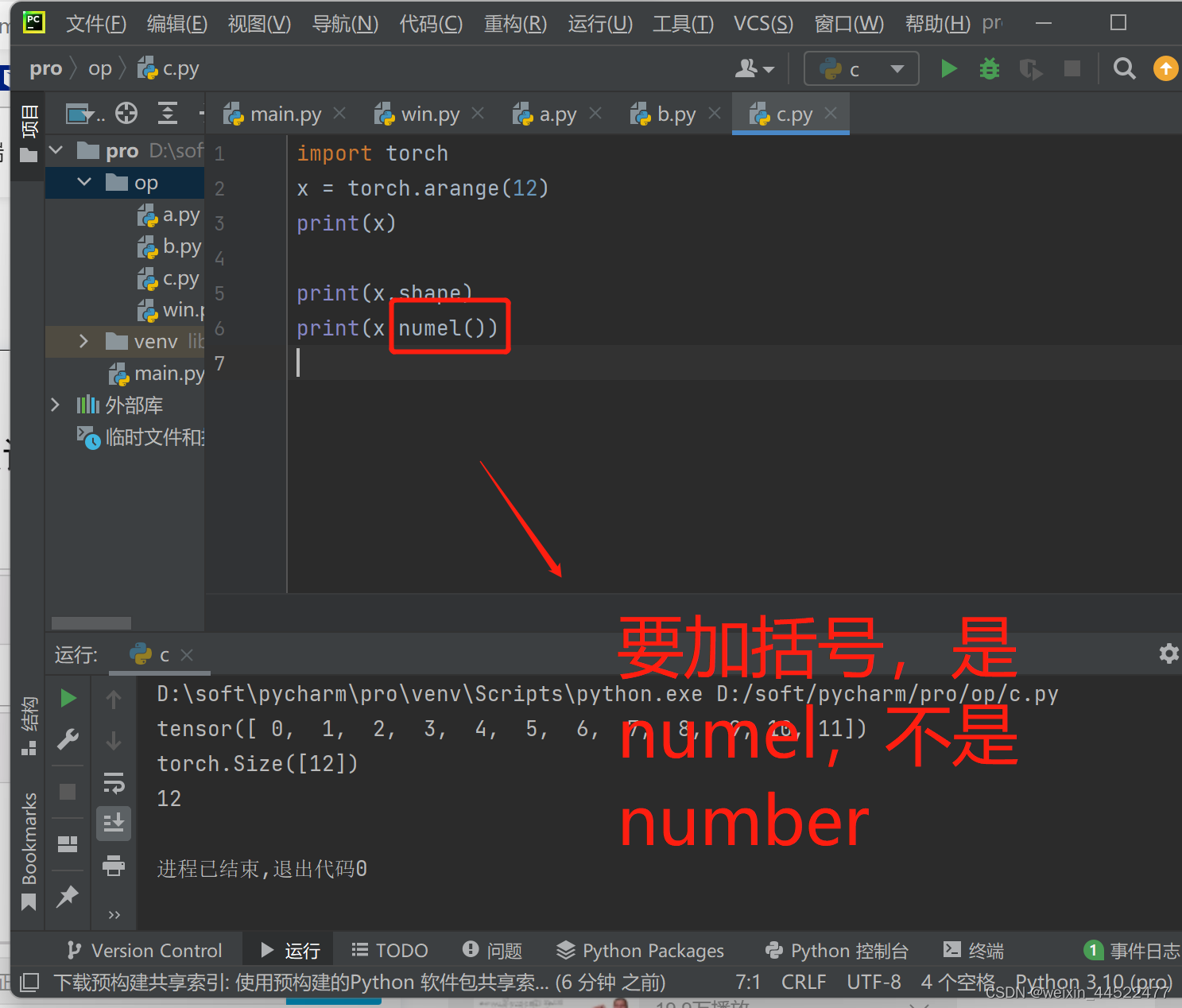Open the 重构 menu

(x=514, y=24)
